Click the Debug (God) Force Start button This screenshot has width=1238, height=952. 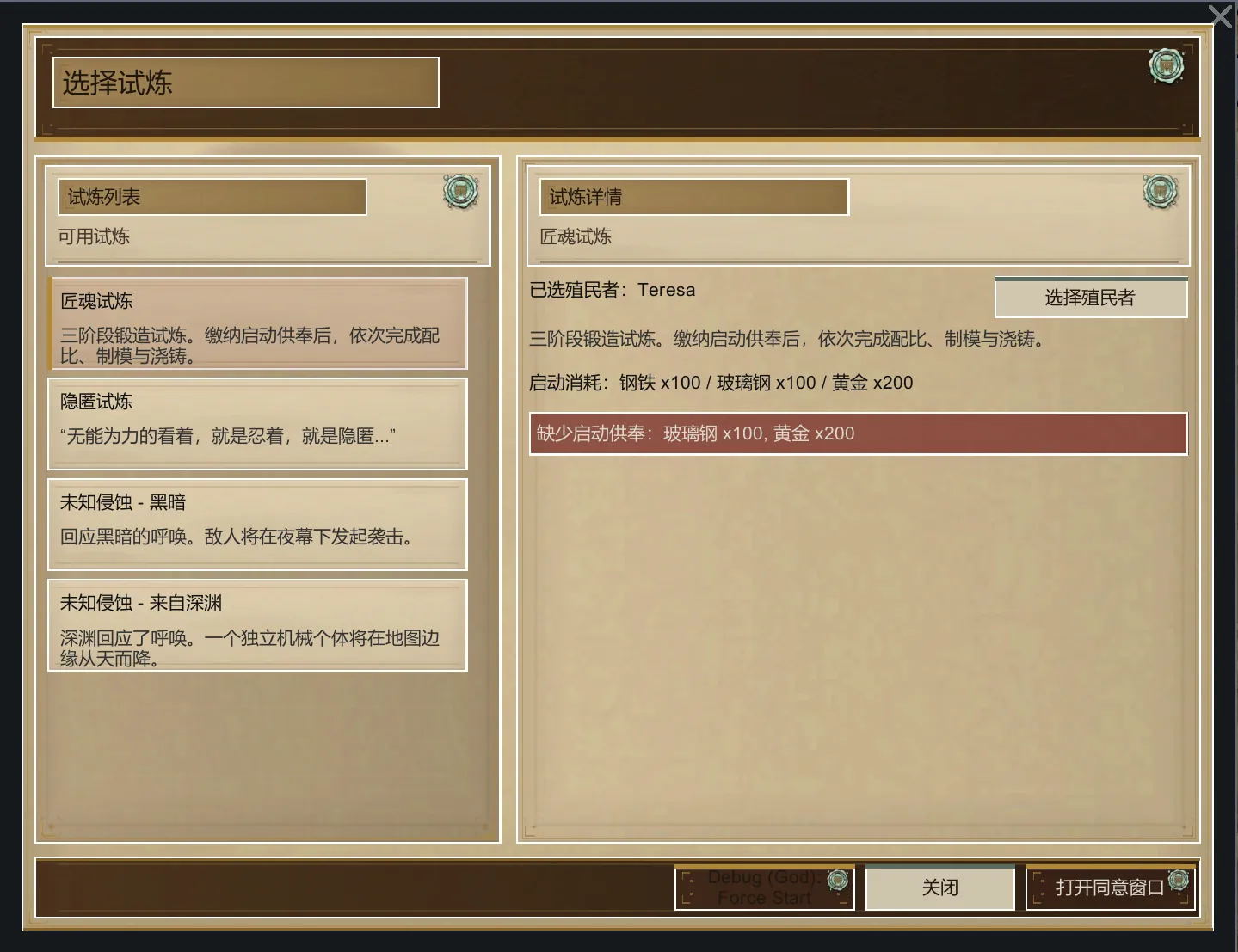[x=764, y=888]
